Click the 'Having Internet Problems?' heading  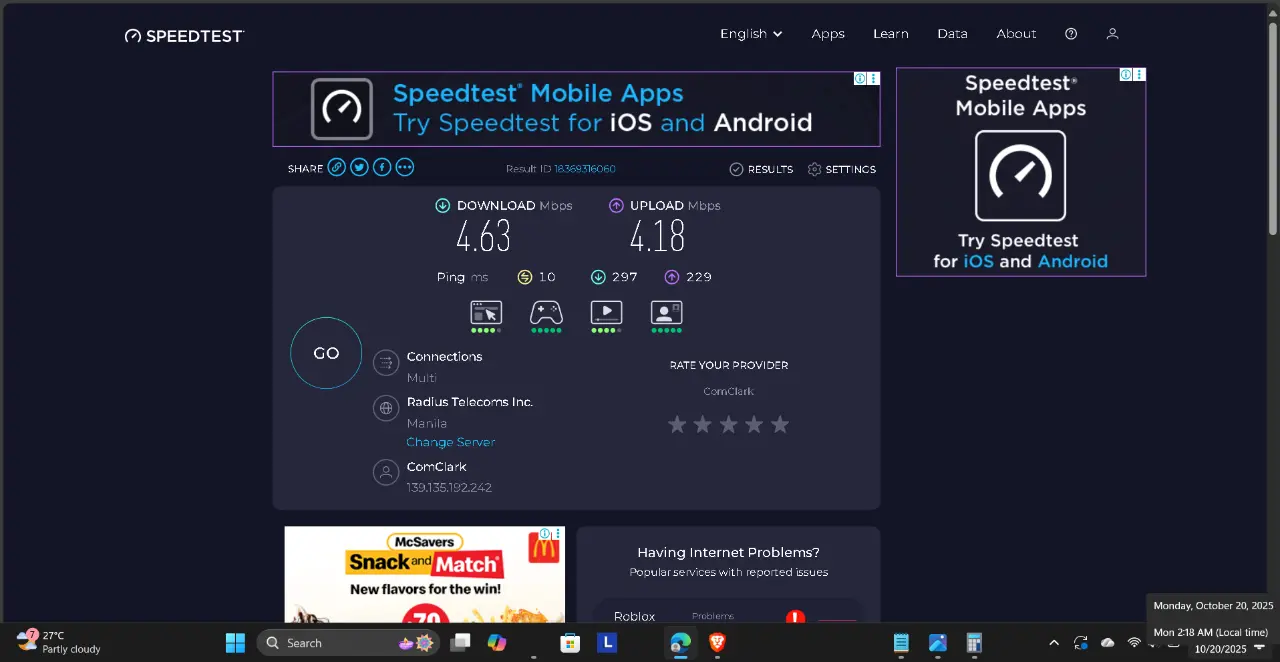point(728,552)
